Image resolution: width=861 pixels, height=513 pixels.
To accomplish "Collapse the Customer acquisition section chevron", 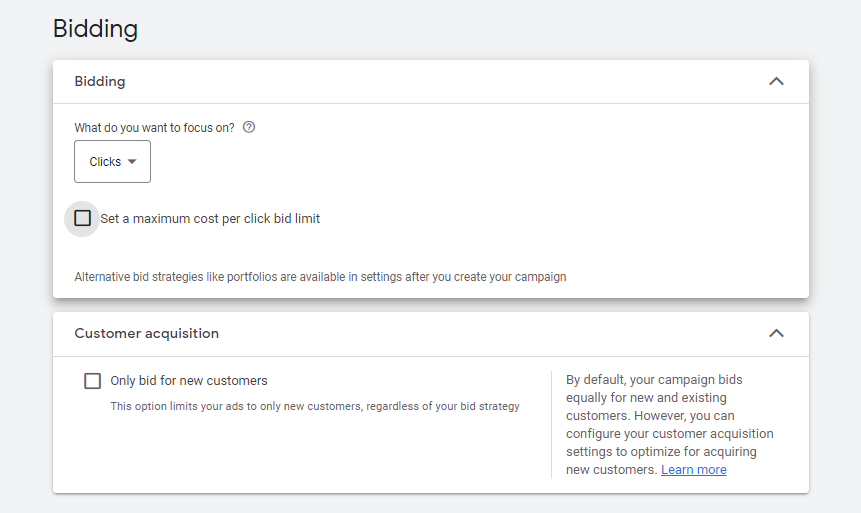I will pos(776,333).
